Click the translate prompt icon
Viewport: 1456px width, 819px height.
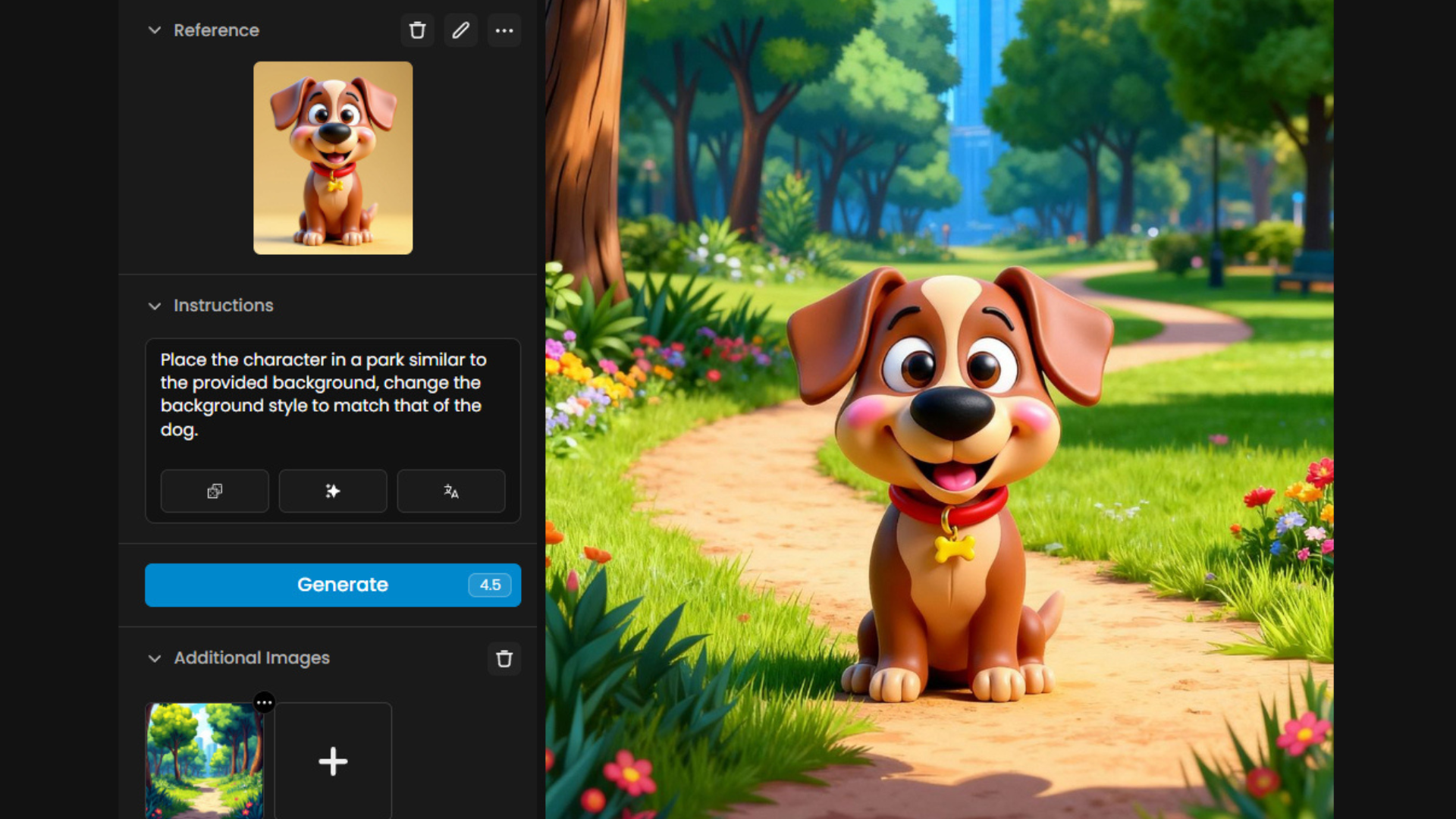coord(451,491)
